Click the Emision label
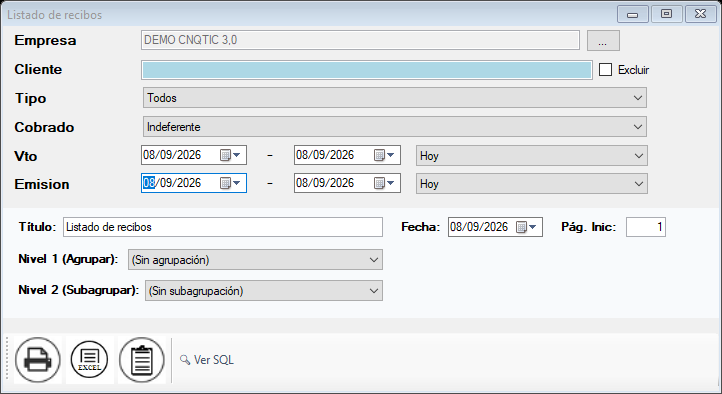This screenshot has width=722, height=394. (42, 185)
